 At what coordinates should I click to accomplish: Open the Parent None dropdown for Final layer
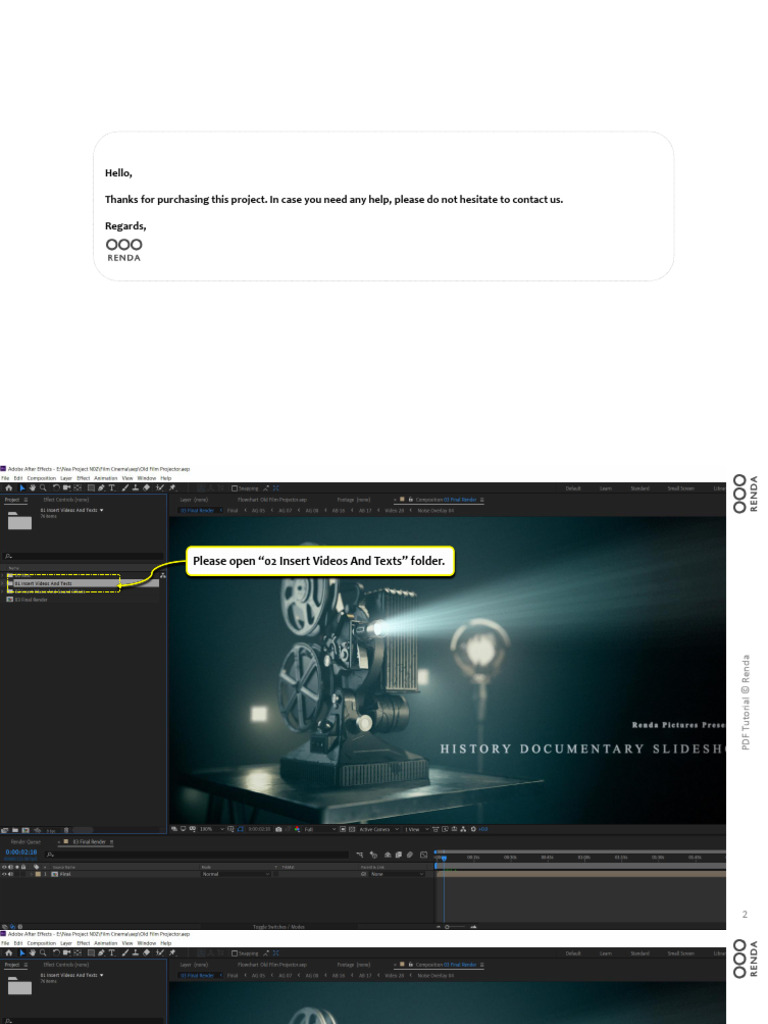[396, 874]
